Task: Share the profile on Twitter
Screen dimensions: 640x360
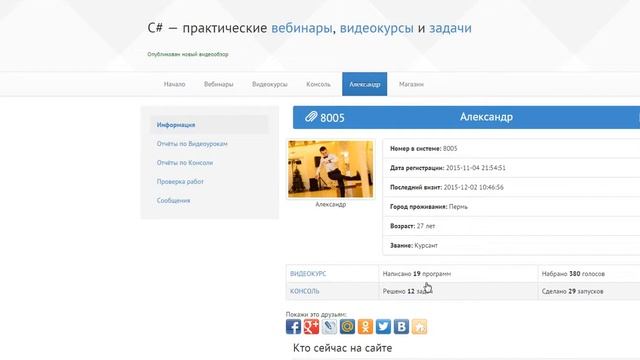Action: coord(383,327)
